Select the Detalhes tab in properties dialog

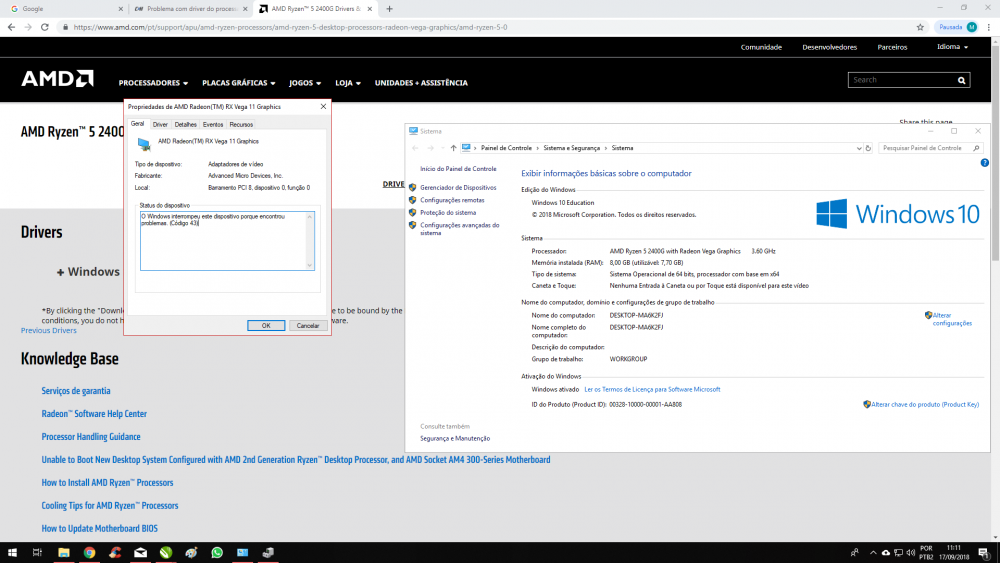(186, 124)
